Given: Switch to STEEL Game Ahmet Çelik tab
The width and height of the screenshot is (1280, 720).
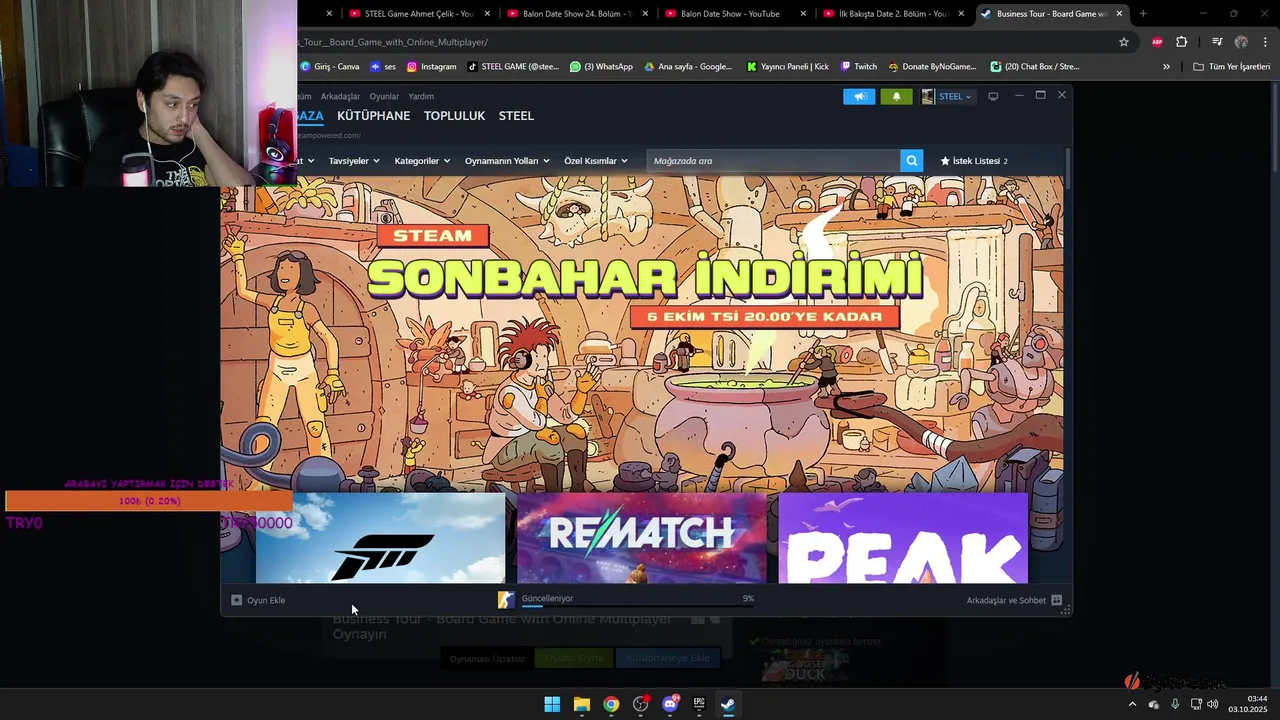Looking at the screenshot, I should [x=420, y=14].
